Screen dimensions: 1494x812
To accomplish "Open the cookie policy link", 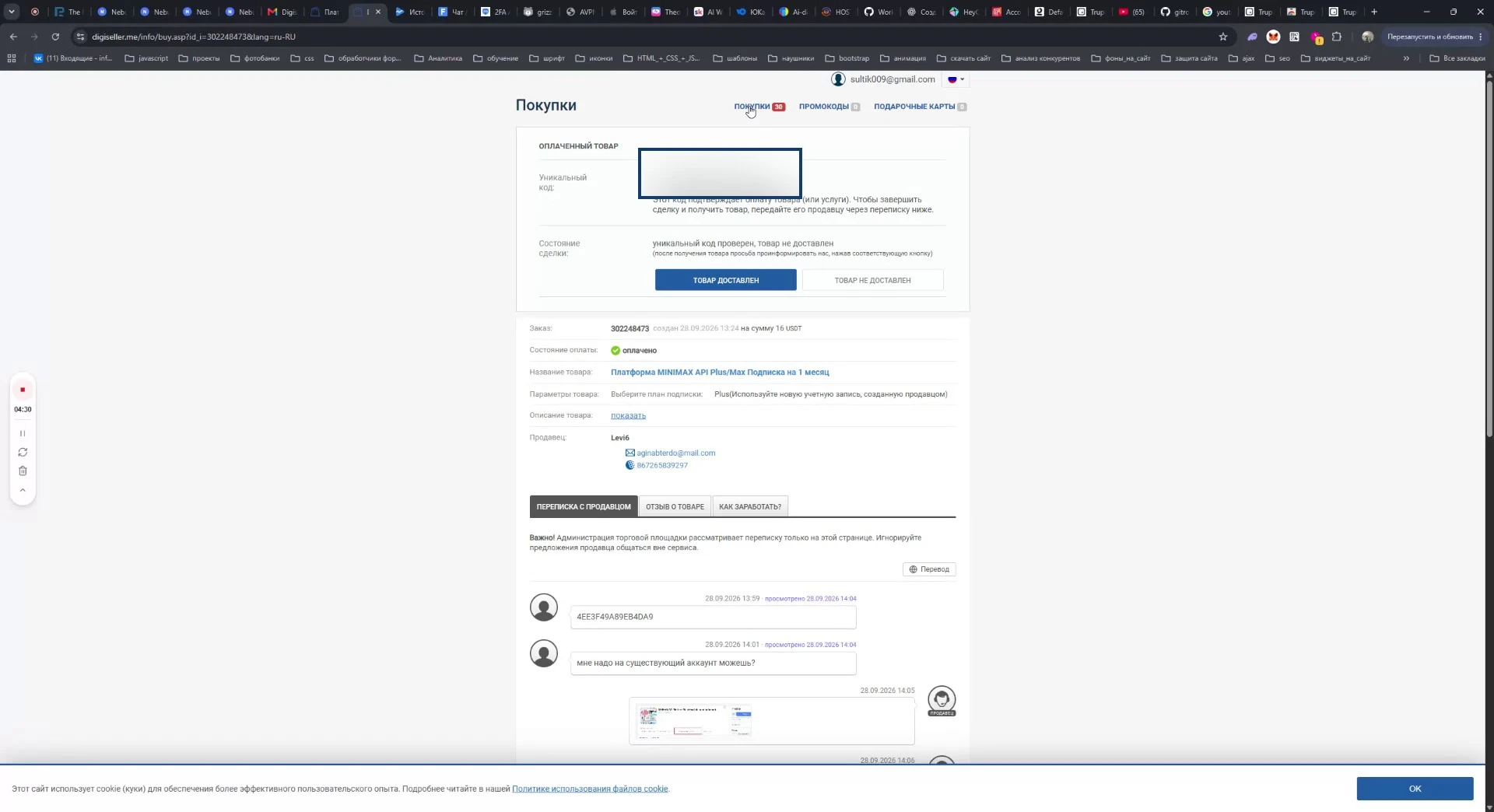I will 590,789.
